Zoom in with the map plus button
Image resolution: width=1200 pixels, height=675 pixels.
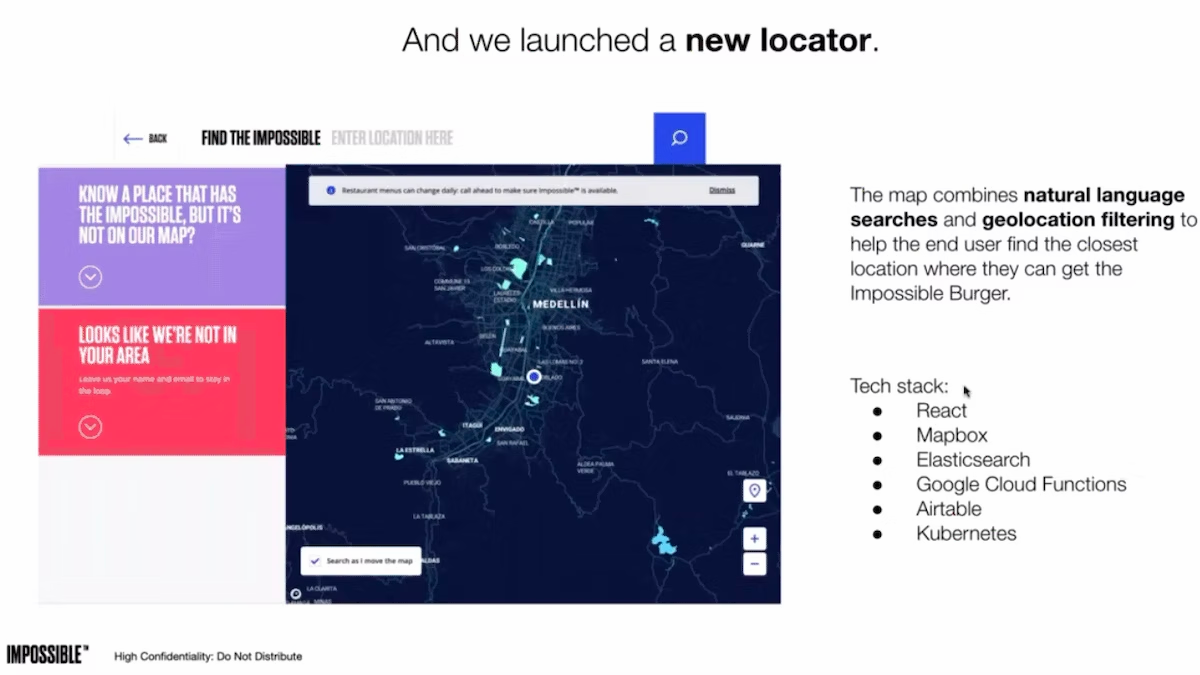[x=755, y=538]
